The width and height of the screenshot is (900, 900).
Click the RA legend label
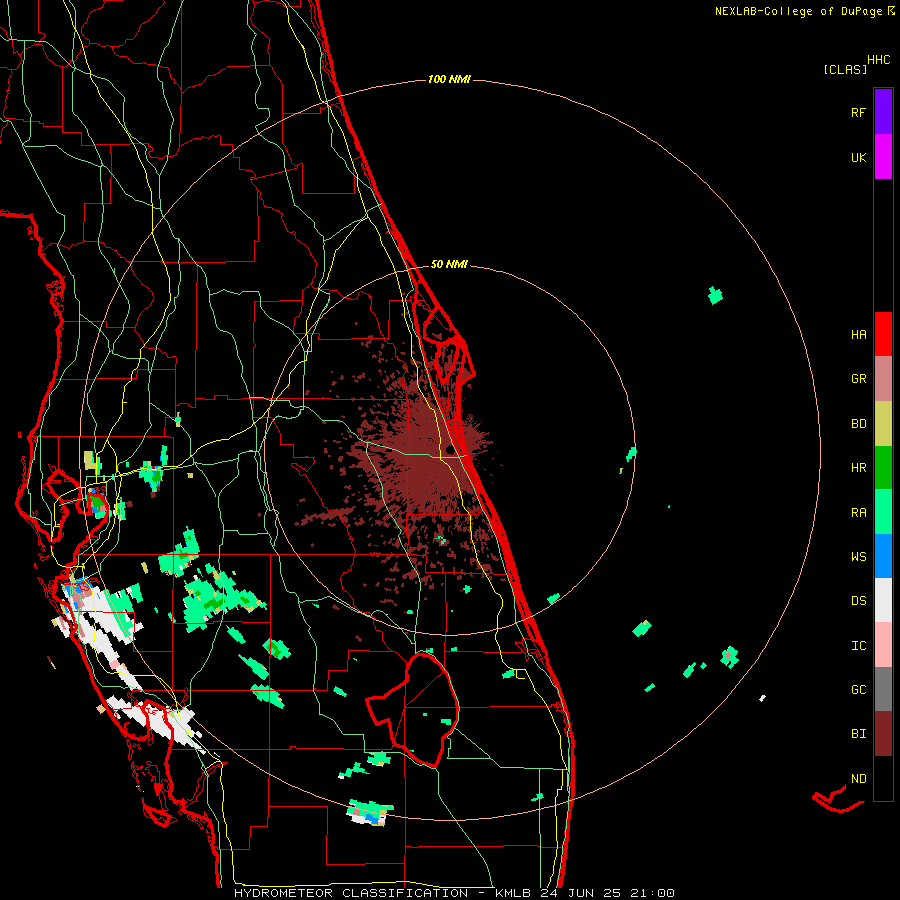[858, 513]
